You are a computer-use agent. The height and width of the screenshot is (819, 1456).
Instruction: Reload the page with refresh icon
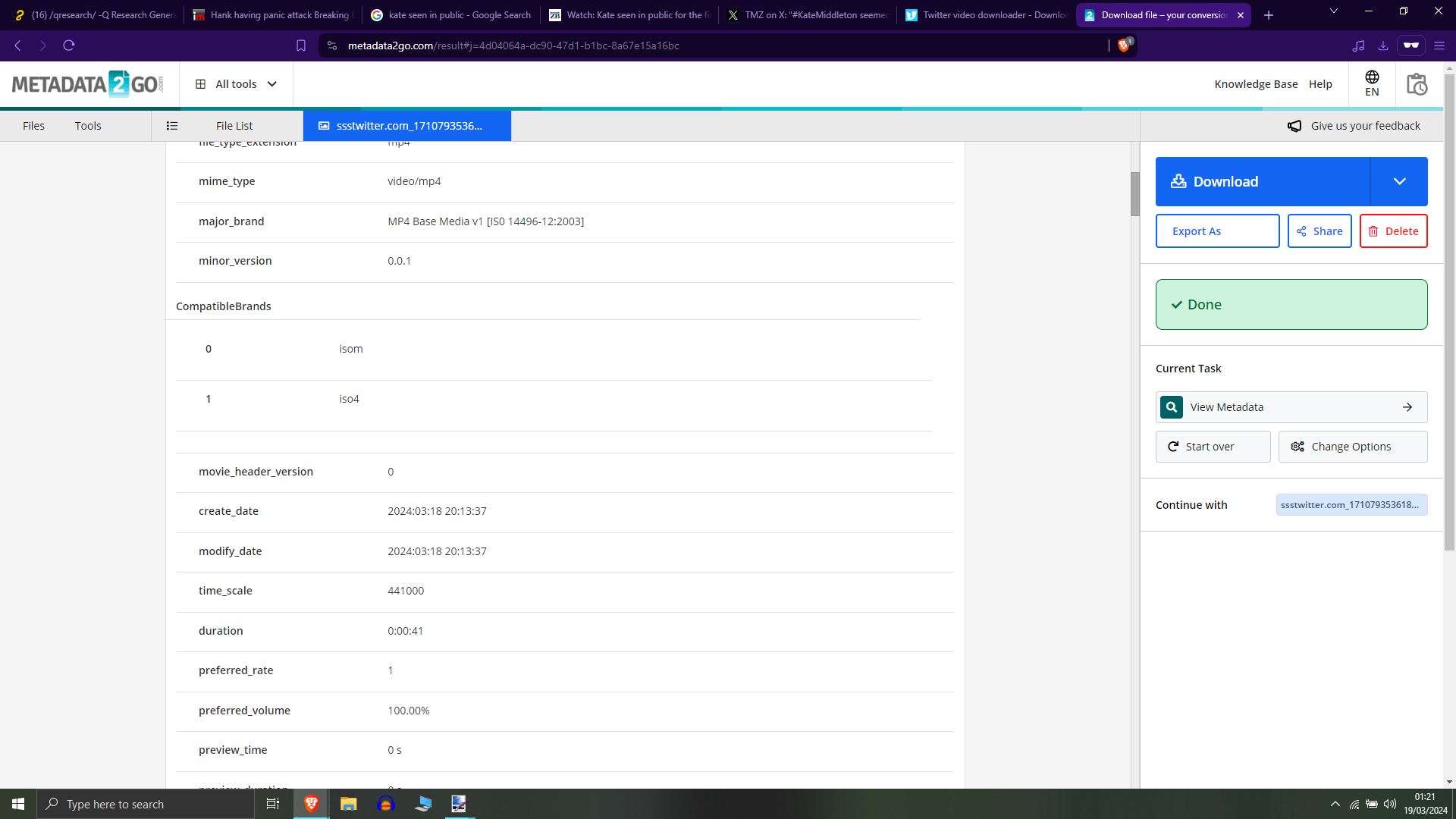tap(69, 45)
